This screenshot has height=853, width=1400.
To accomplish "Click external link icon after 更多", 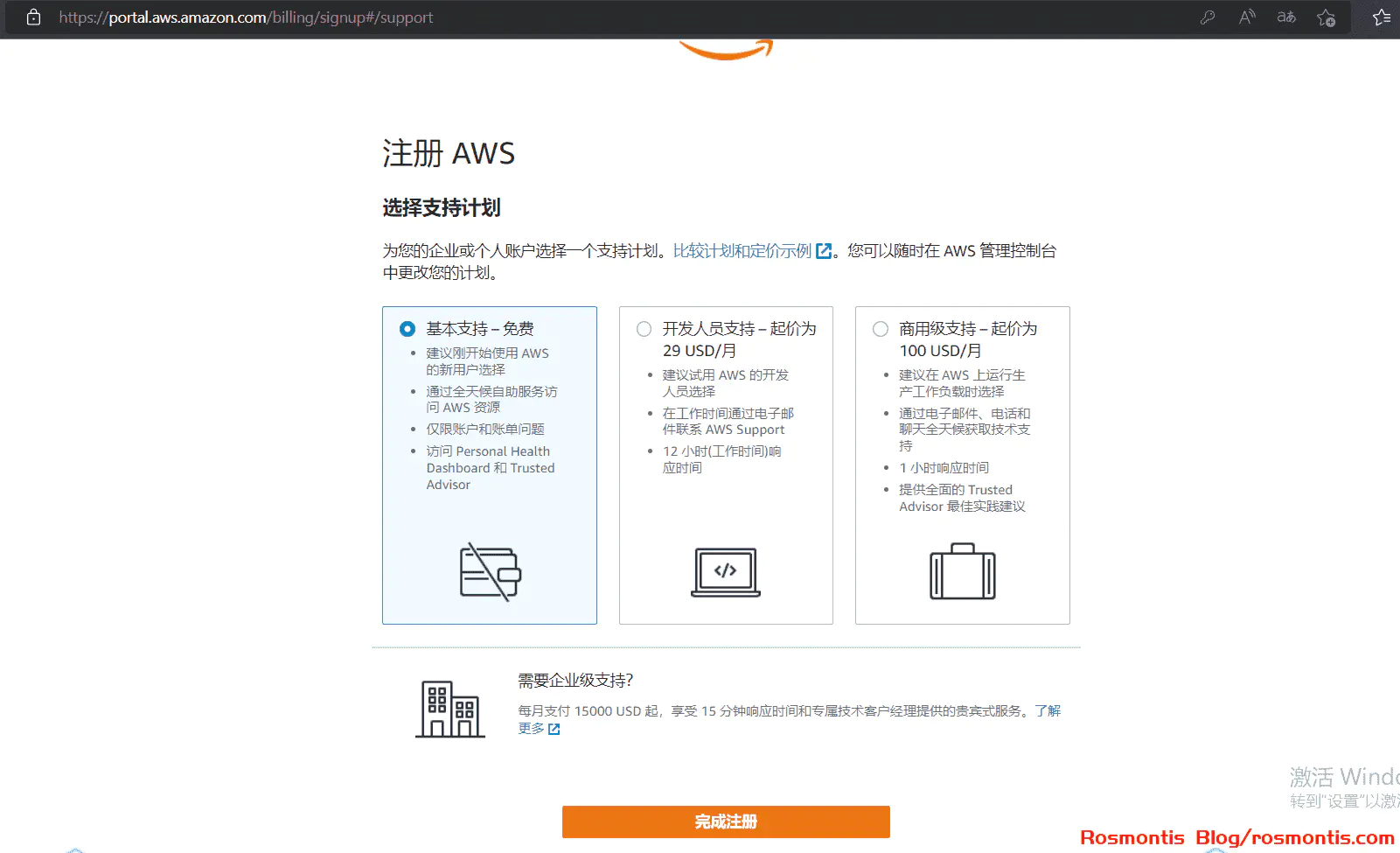I will point(554,729).
